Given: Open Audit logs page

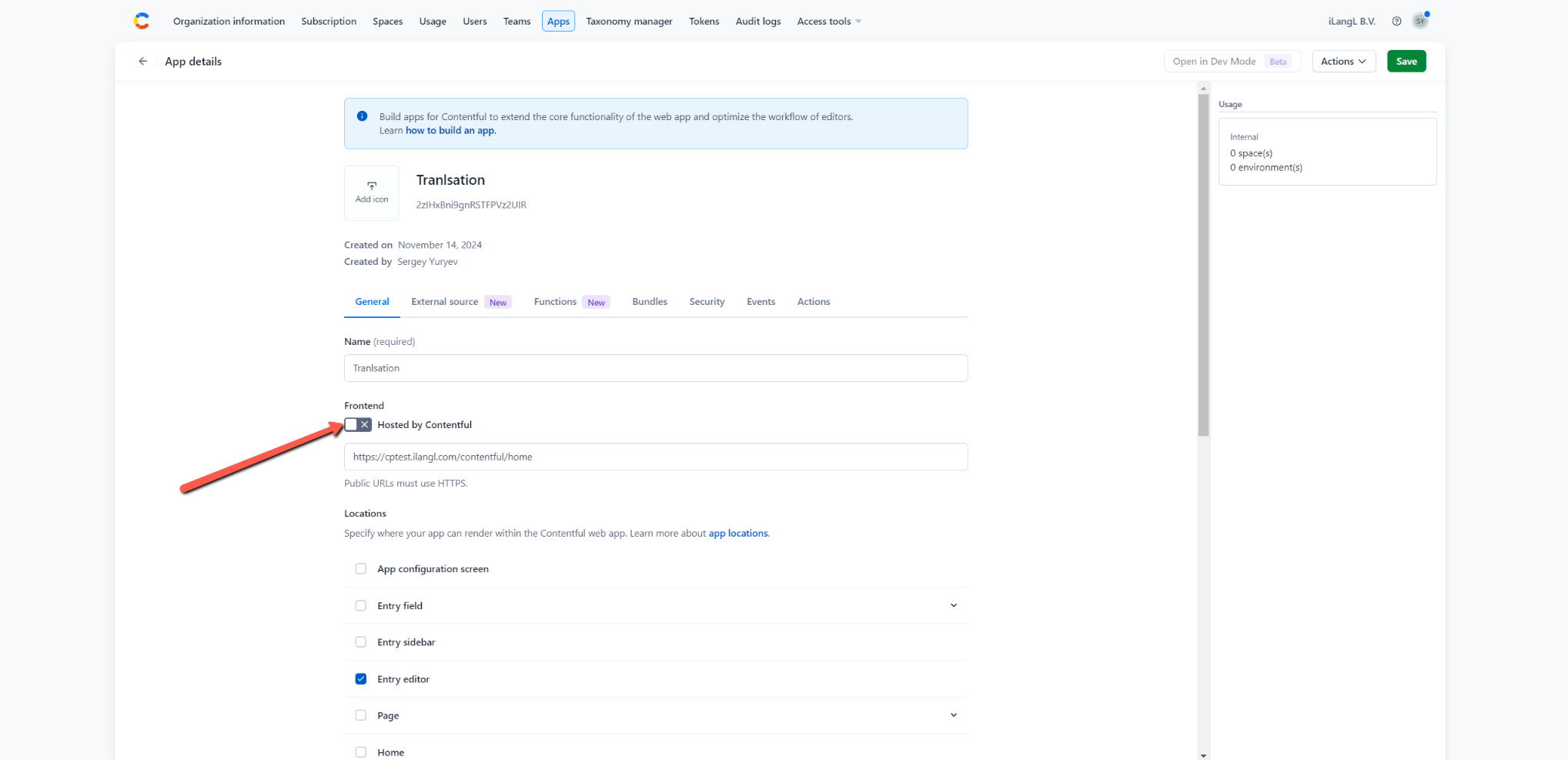Looking at the screenshot, I should 758,22.
